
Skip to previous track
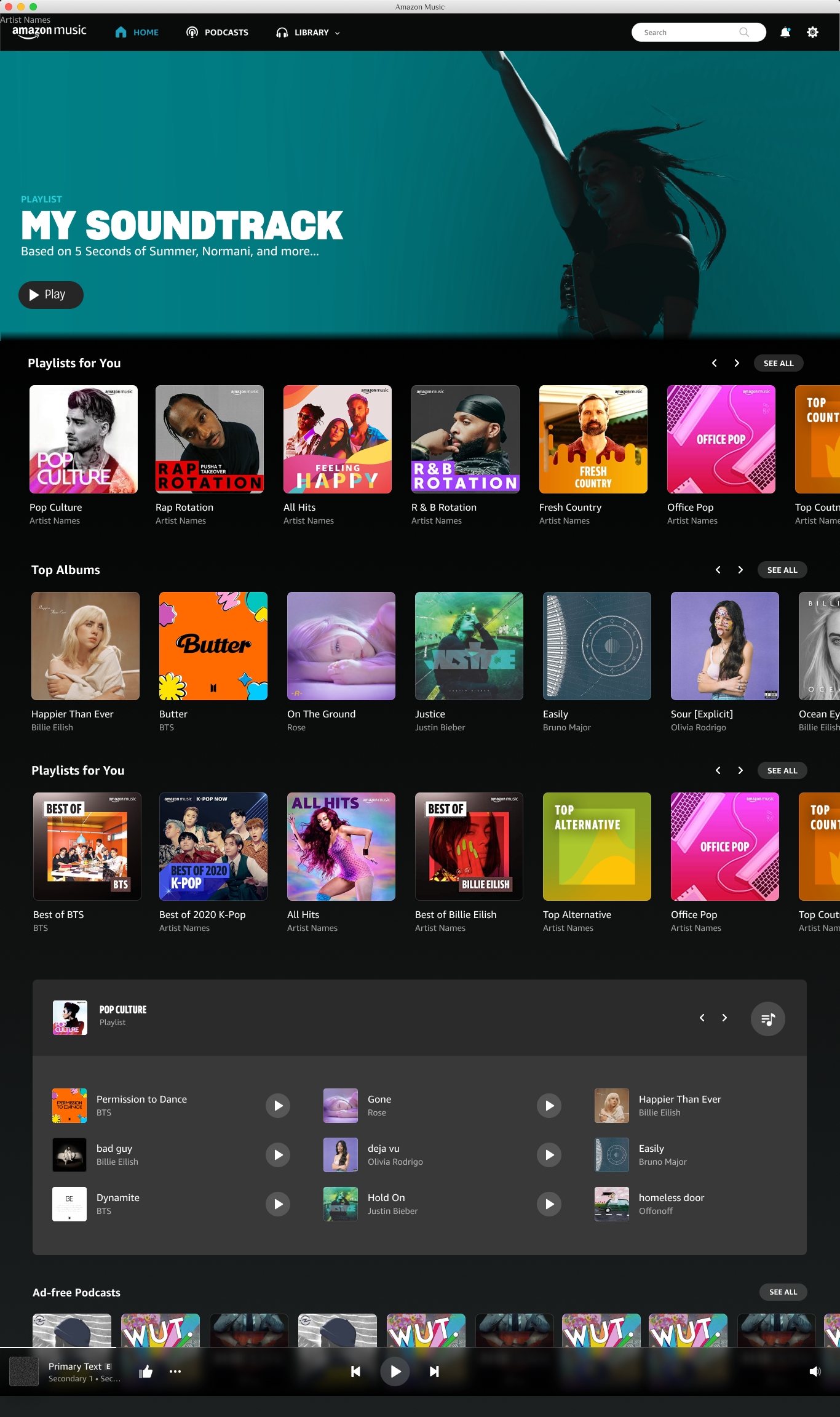pyautogui.click(x=355, y=1371)
